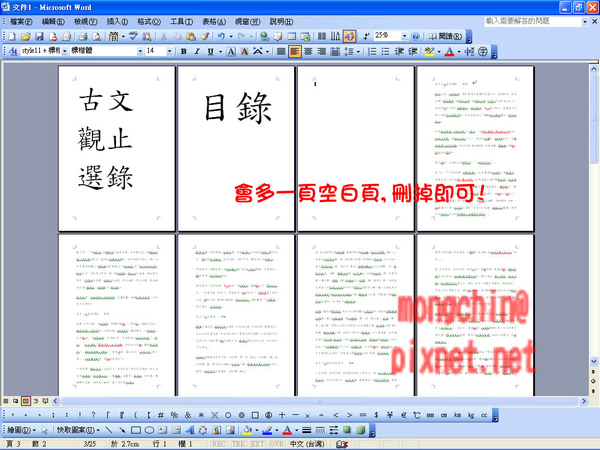Open the 插入 Insert menu

(117, 21)
